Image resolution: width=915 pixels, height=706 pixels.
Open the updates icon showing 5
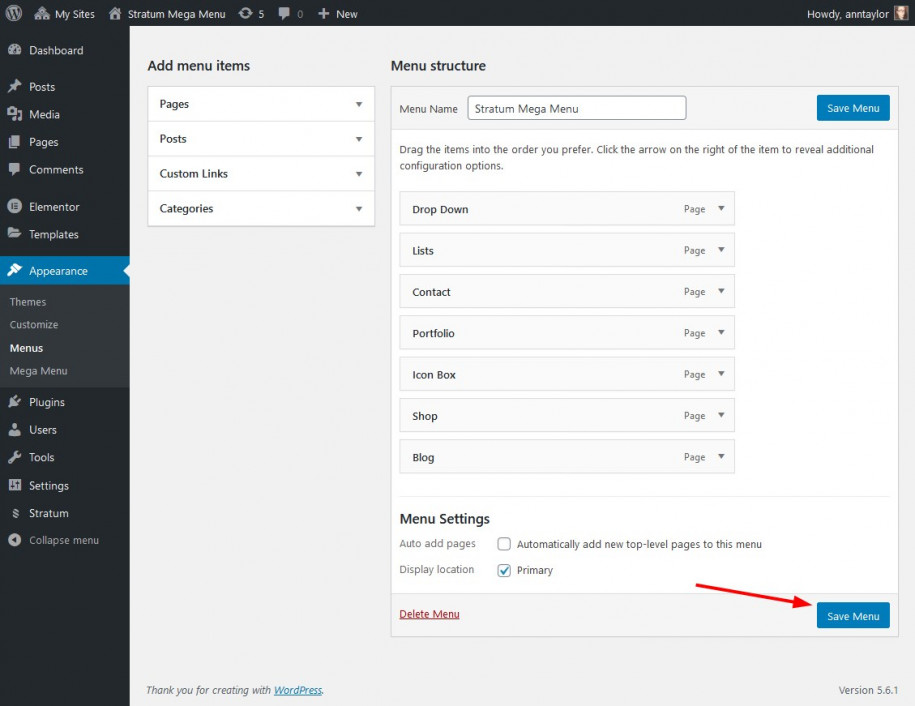(x=246, y=13)
